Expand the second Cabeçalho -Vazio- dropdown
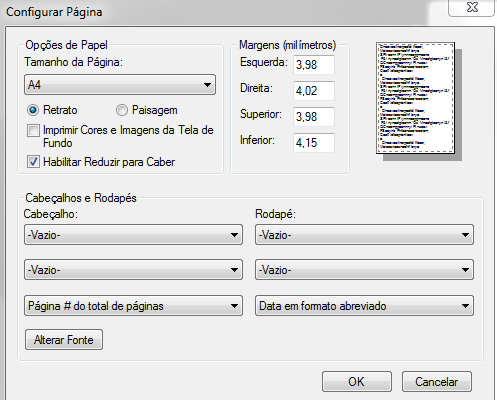 133,269
